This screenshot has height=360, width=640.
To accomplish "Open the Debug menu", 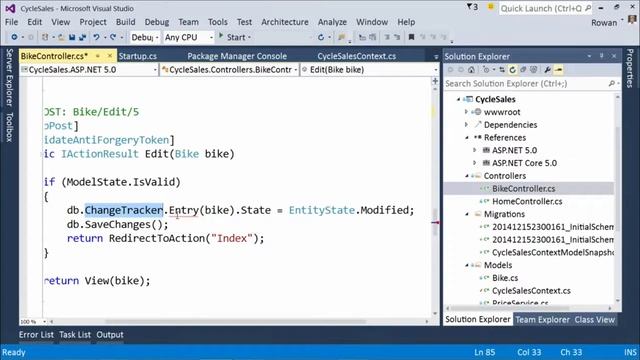I will point(157,22).
